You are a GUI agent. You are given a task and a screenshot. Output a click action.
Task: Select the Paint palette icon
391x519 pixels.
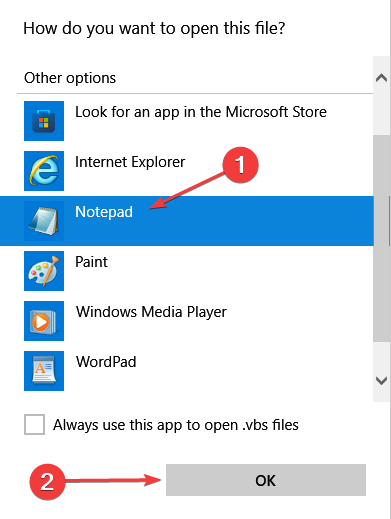(x=44, y=271)
